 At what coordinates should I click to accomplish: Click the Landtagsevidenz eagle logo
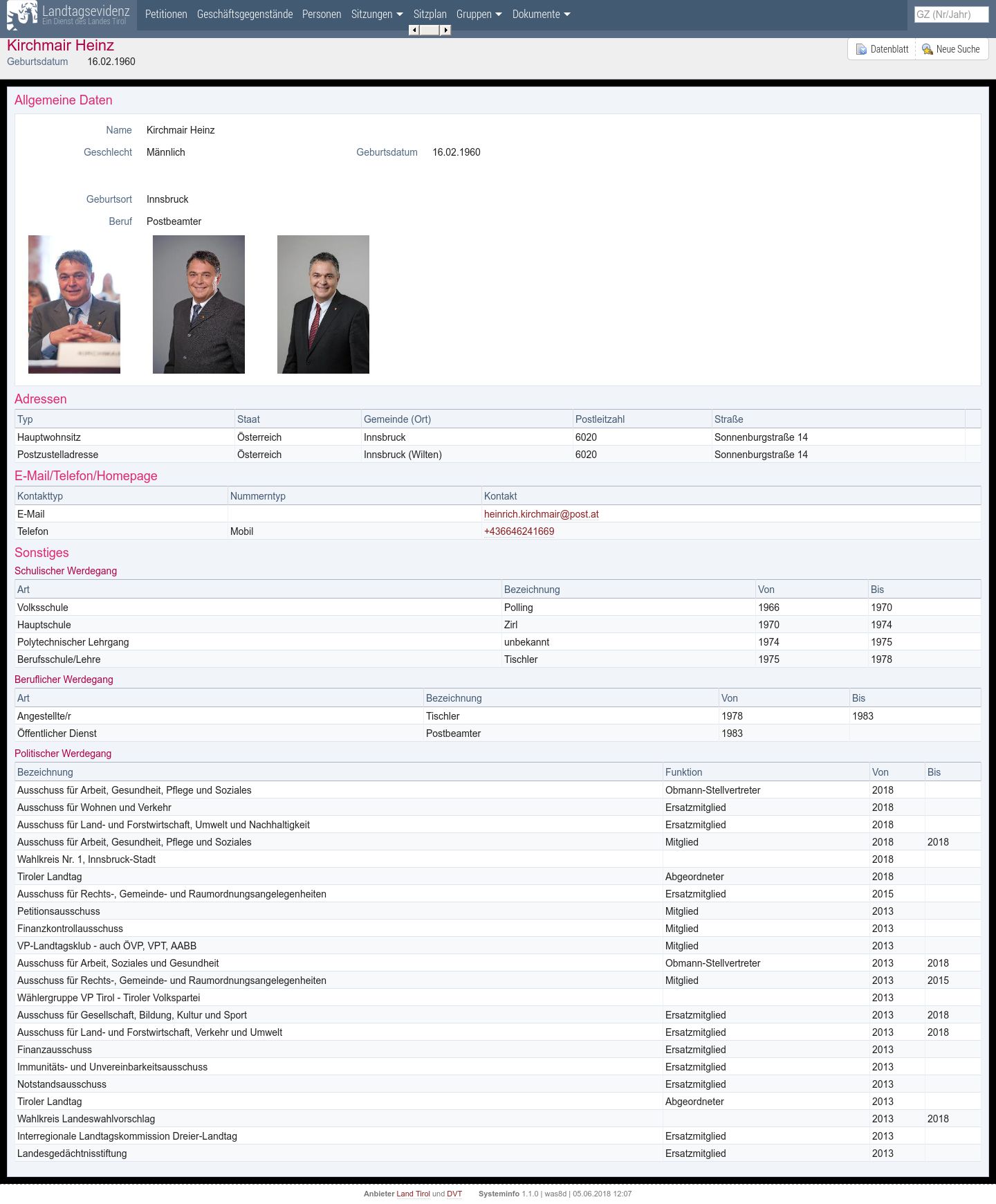[22, 15]
